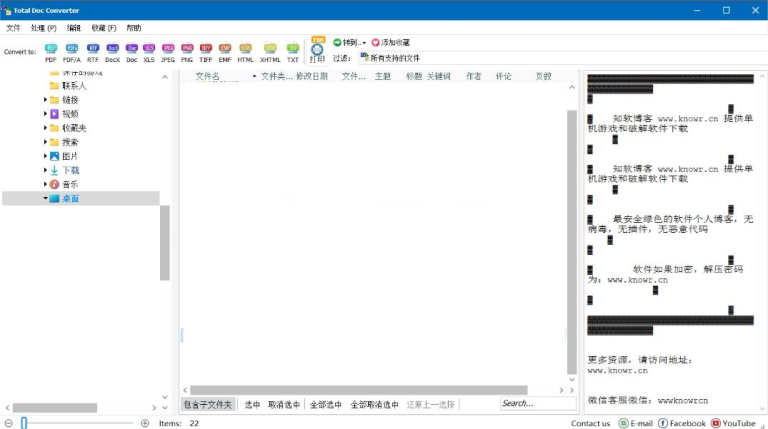Open the 收藏 (F) menu
Image resolution: width=768 pixels, height=429 pixels.
(x=104, y=28)
